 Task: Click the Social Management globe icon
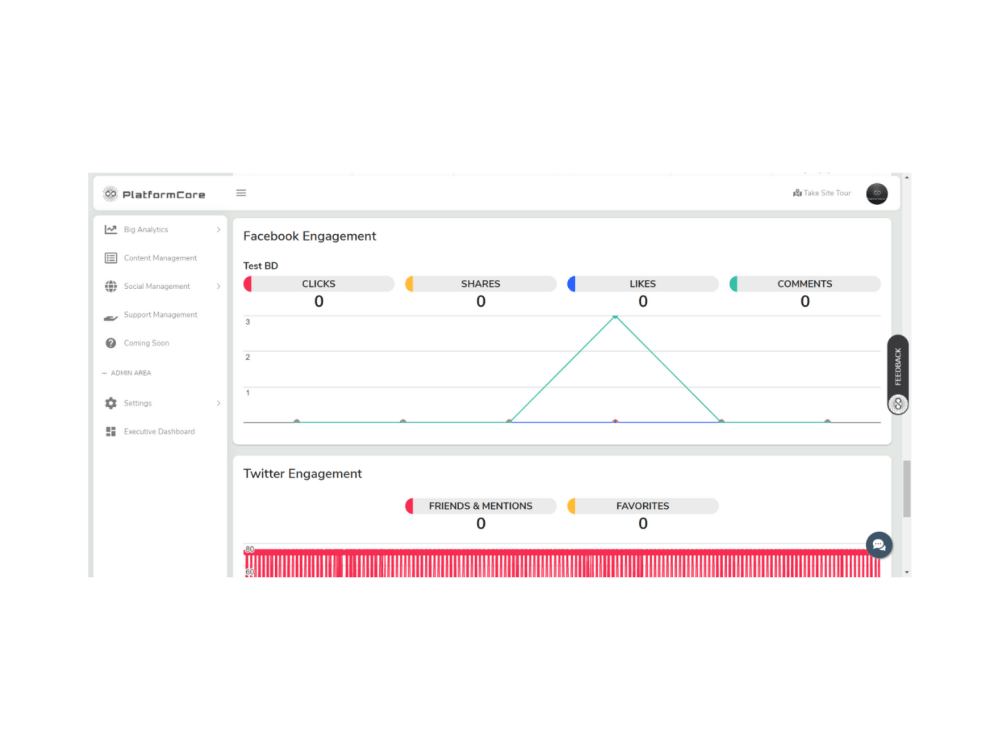point(111,286)
